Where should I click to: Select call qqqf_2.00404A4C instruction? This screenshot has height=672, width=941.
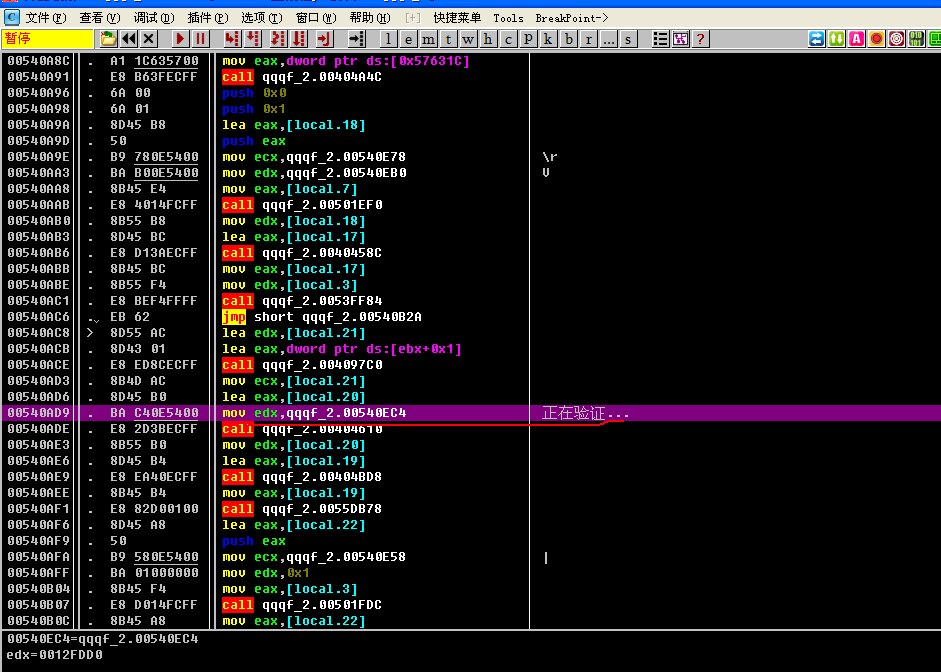(302, 77)
